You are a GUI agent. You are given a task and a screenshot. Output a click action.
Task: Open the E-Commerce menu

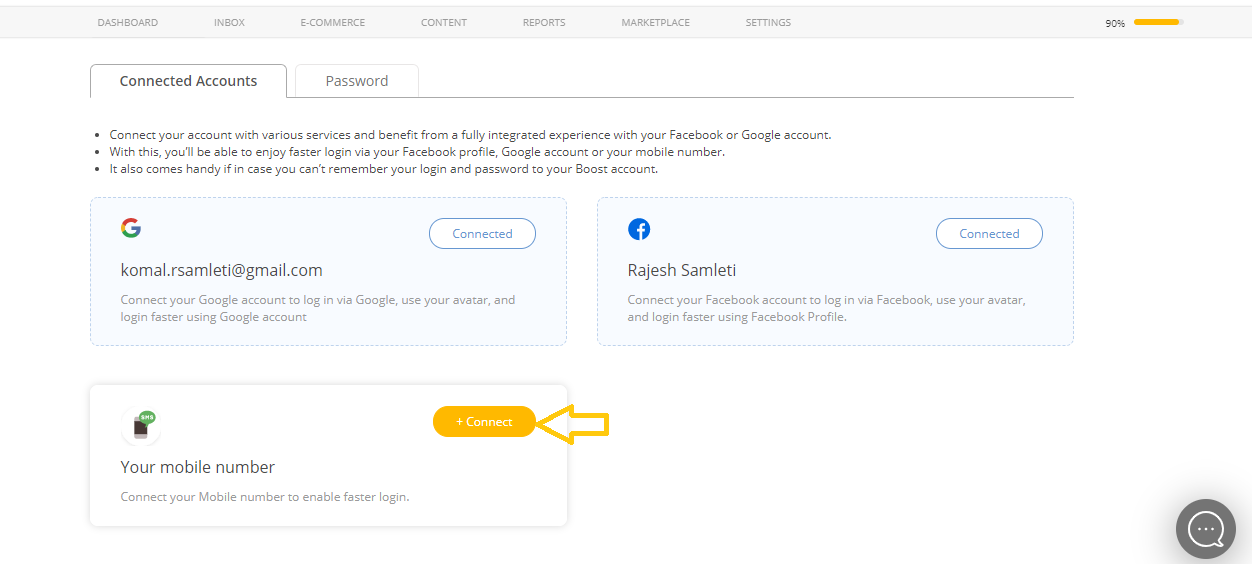coord(332,22)
